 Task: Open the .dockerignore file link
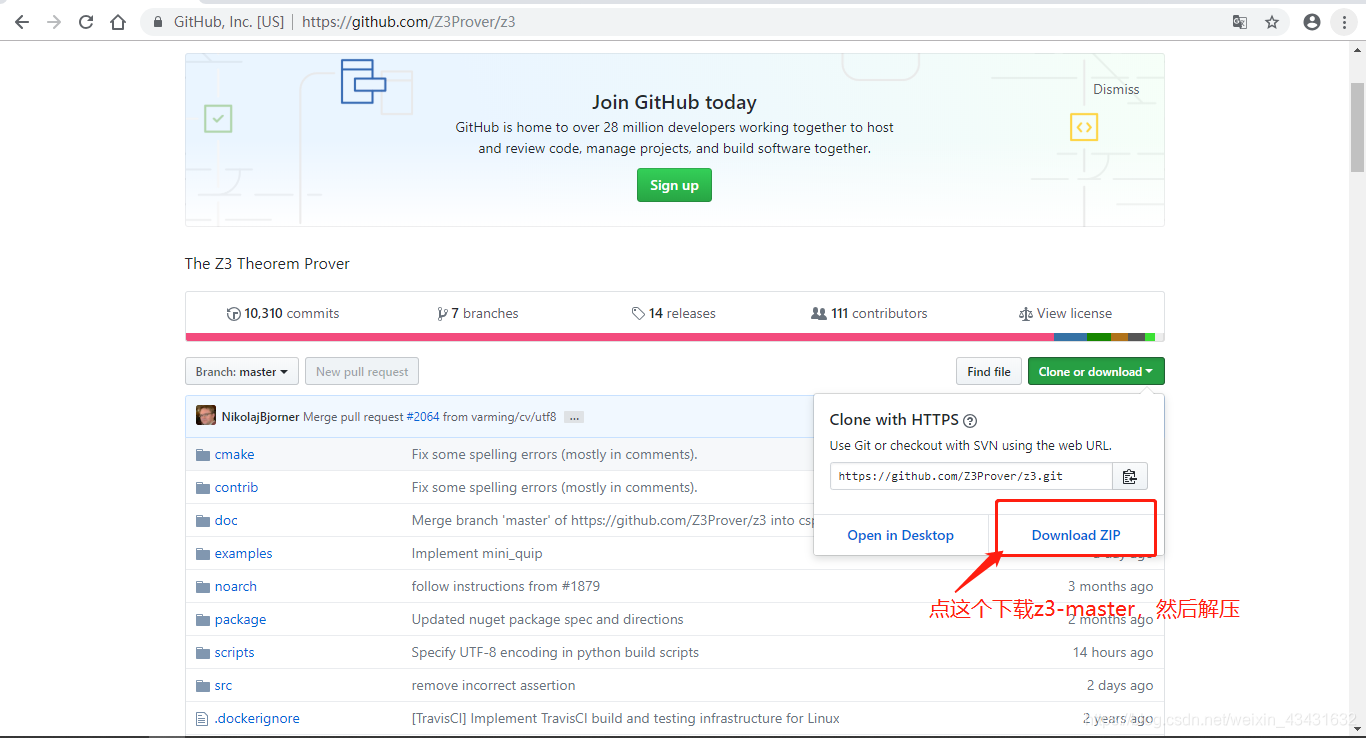click(257, 718)
